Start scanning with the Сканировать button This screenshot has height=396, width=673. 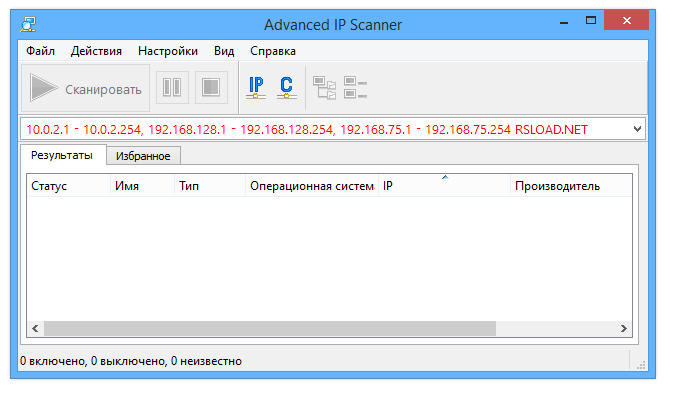coord(85,88)
